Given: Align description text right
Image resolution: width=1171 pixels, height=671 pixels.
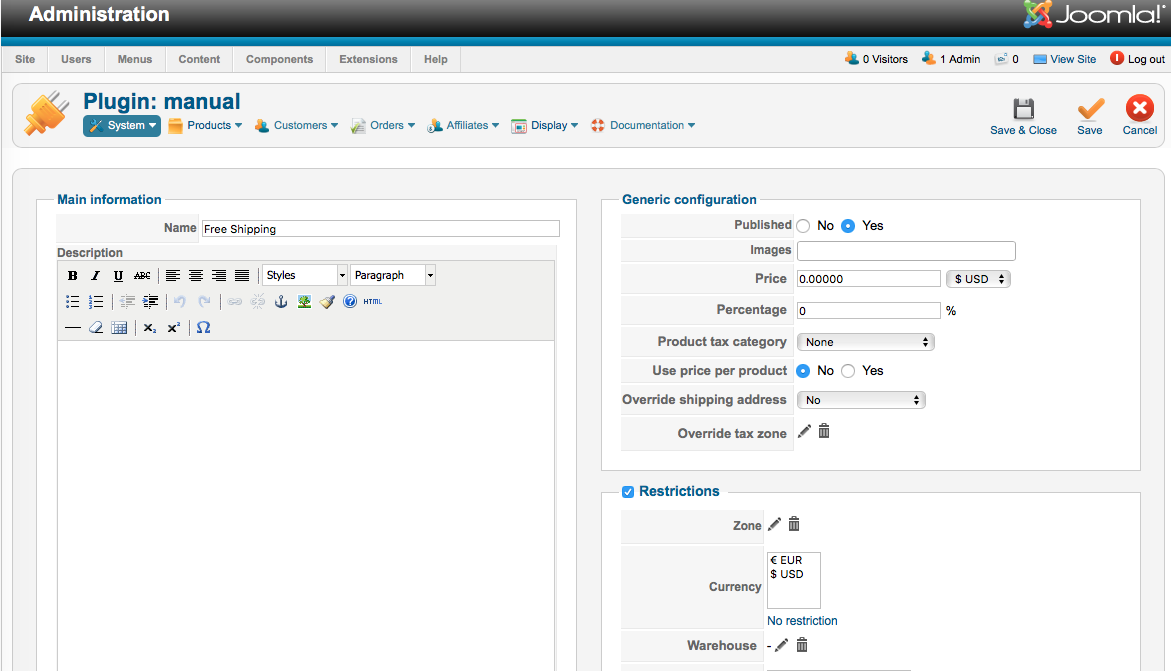Looking at the screenshot, I should 219,276.
